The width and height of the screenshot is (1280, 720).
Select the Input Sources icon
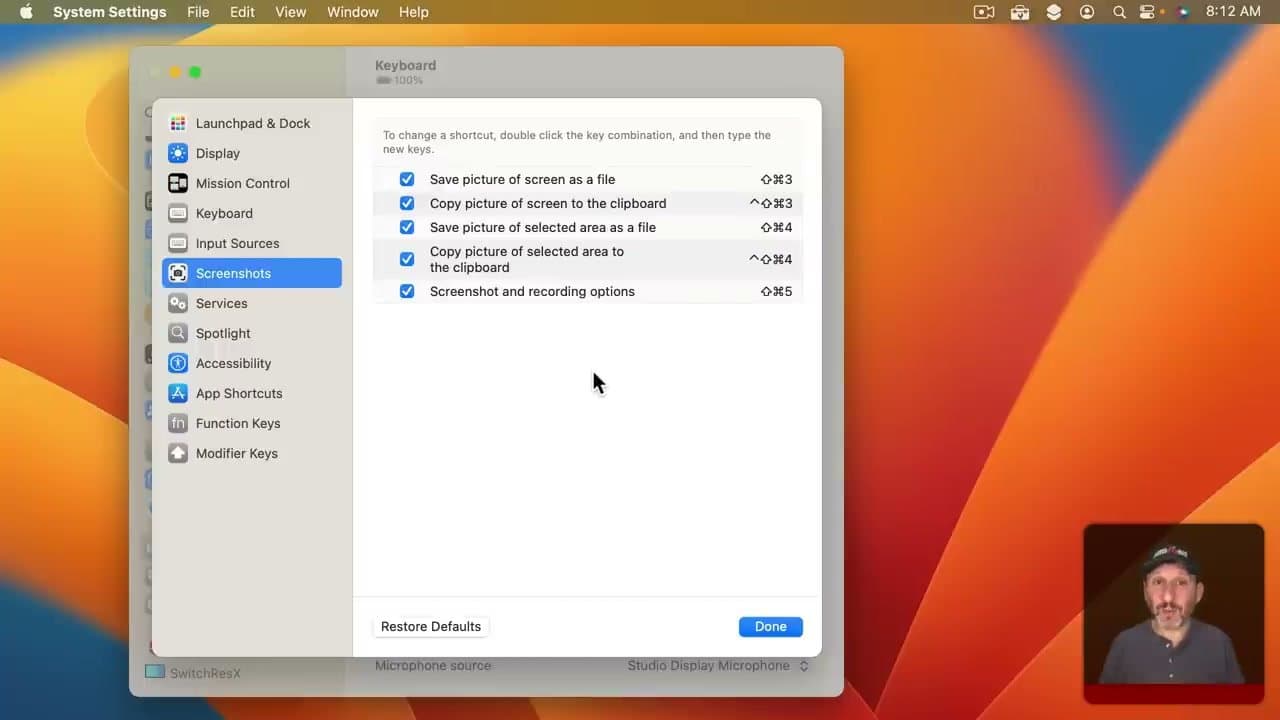point(178,243)
